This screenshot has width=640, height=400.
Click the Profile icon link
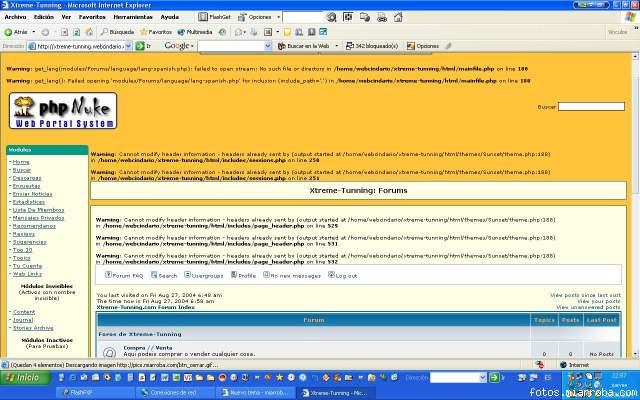point(244,276)
